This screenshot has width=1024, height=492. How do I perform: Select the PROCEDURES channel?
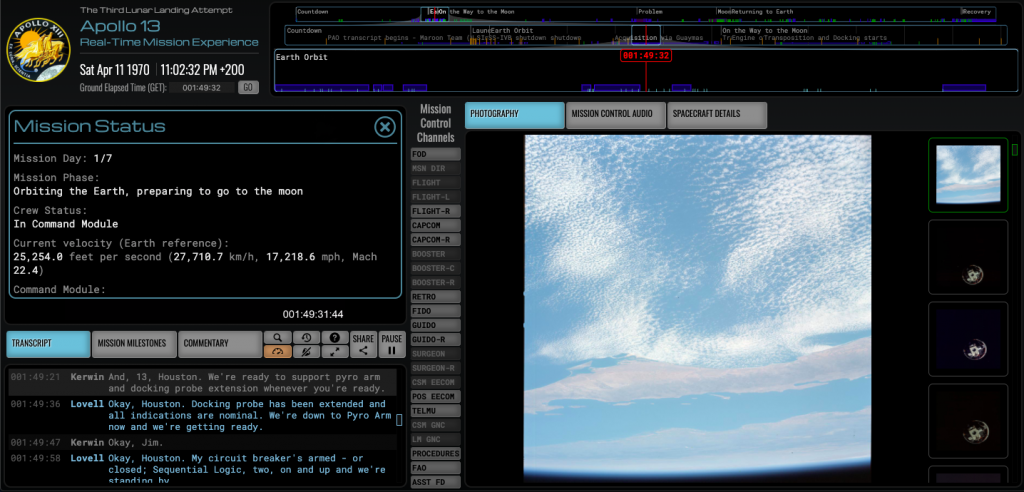coord(435,453)
